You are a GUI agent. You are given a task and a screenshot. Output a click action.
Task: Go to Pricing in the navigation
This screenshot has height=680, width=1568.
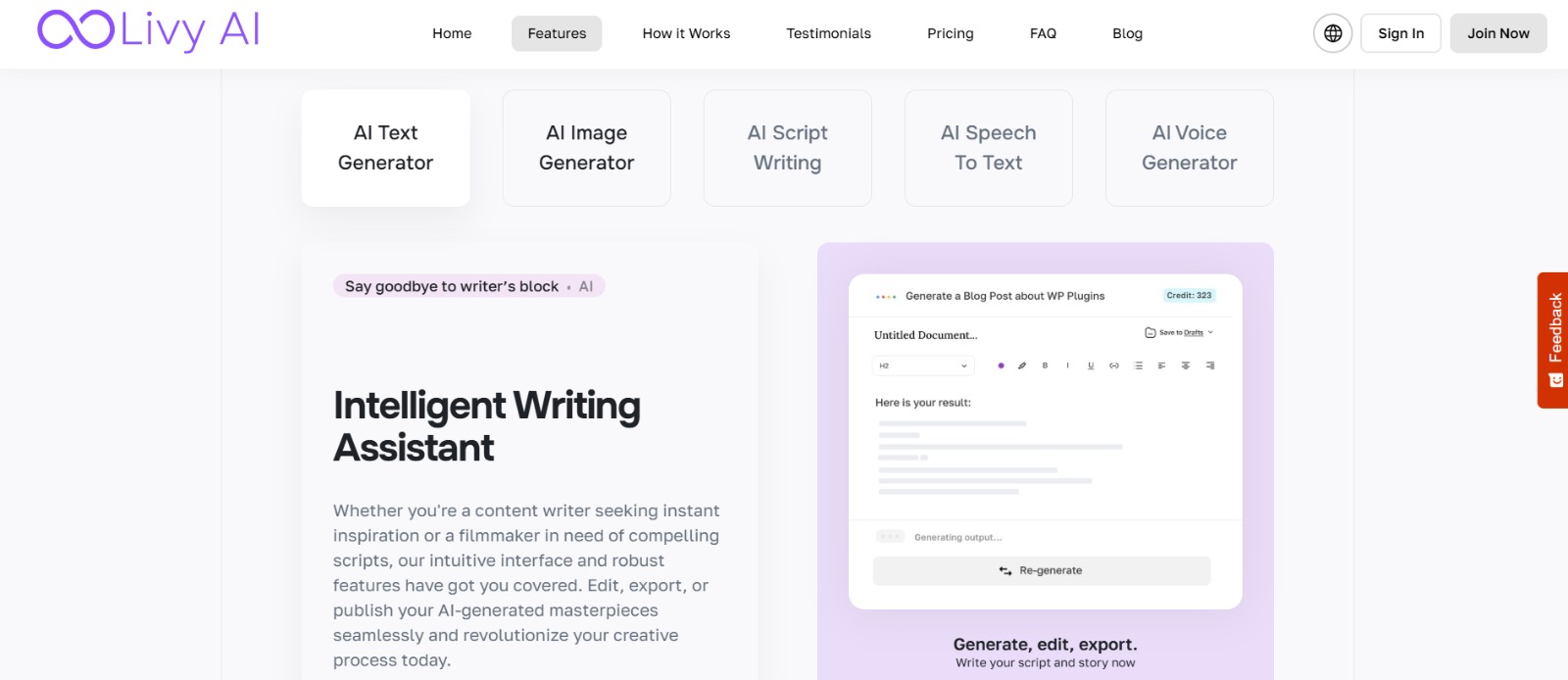950,33
